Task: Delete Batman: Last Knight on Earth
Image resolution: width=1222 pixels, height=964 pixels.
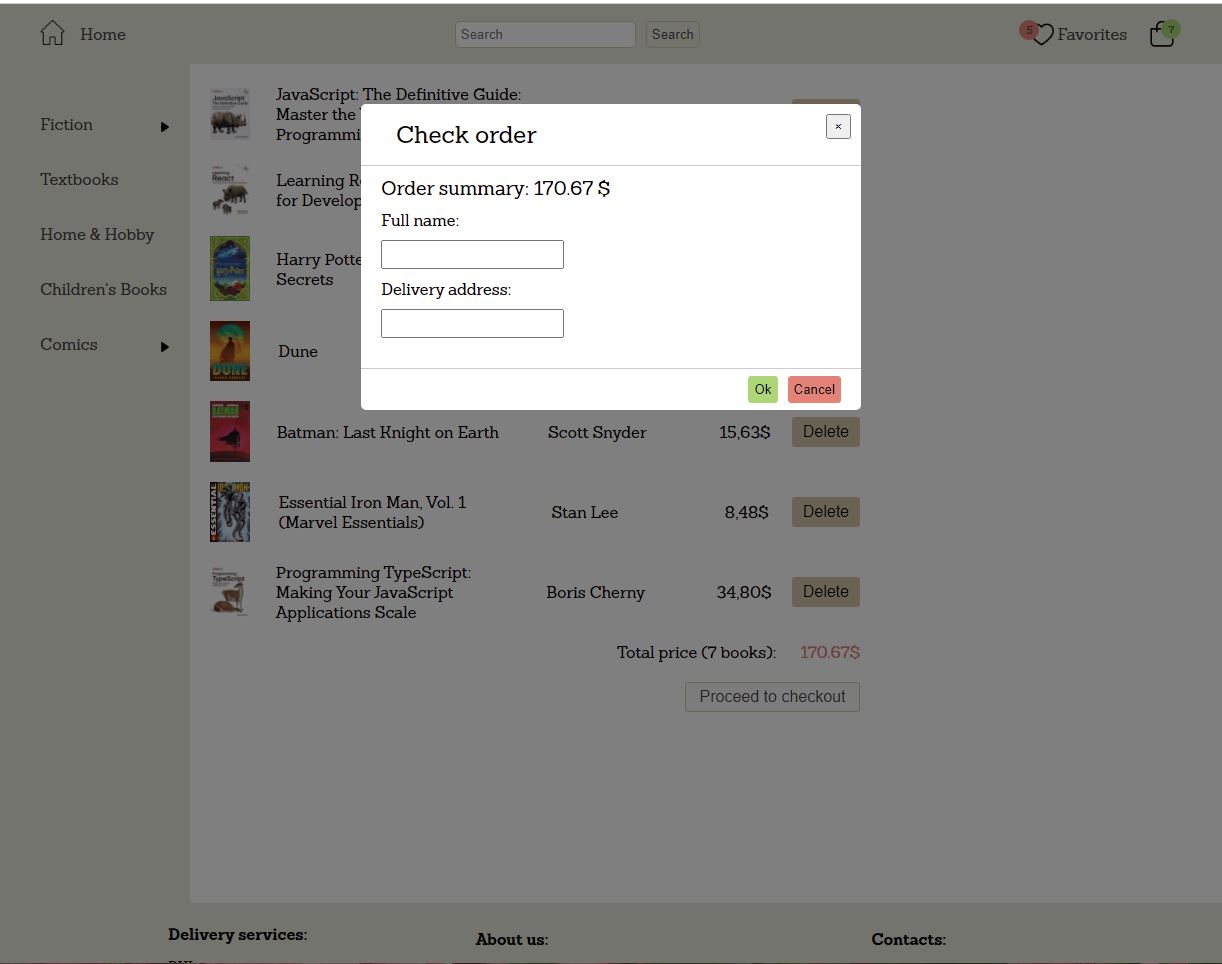Action: pyautogui.click(x=826, y=432)
